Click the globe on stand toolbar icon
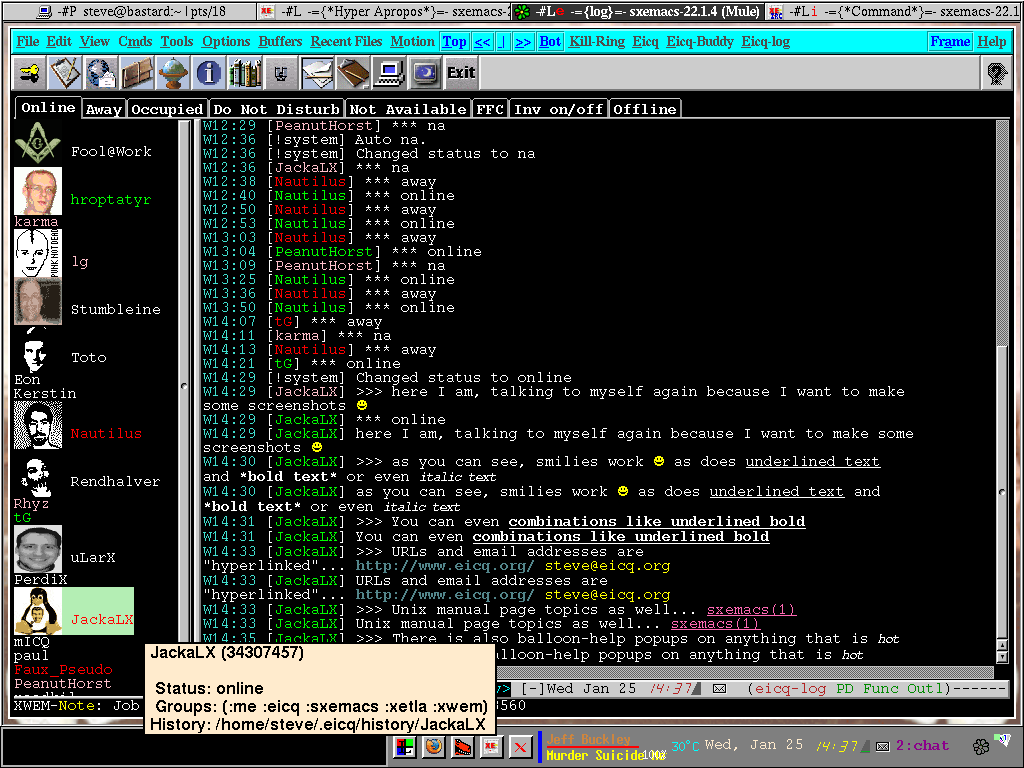 click(x=173, y=72)
